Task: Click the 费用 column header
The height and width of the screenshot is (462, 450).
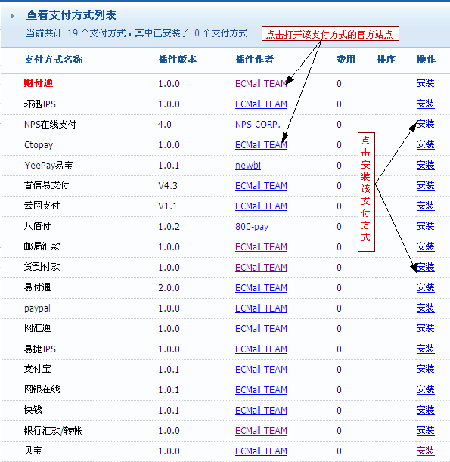Action: pos(346,59)
